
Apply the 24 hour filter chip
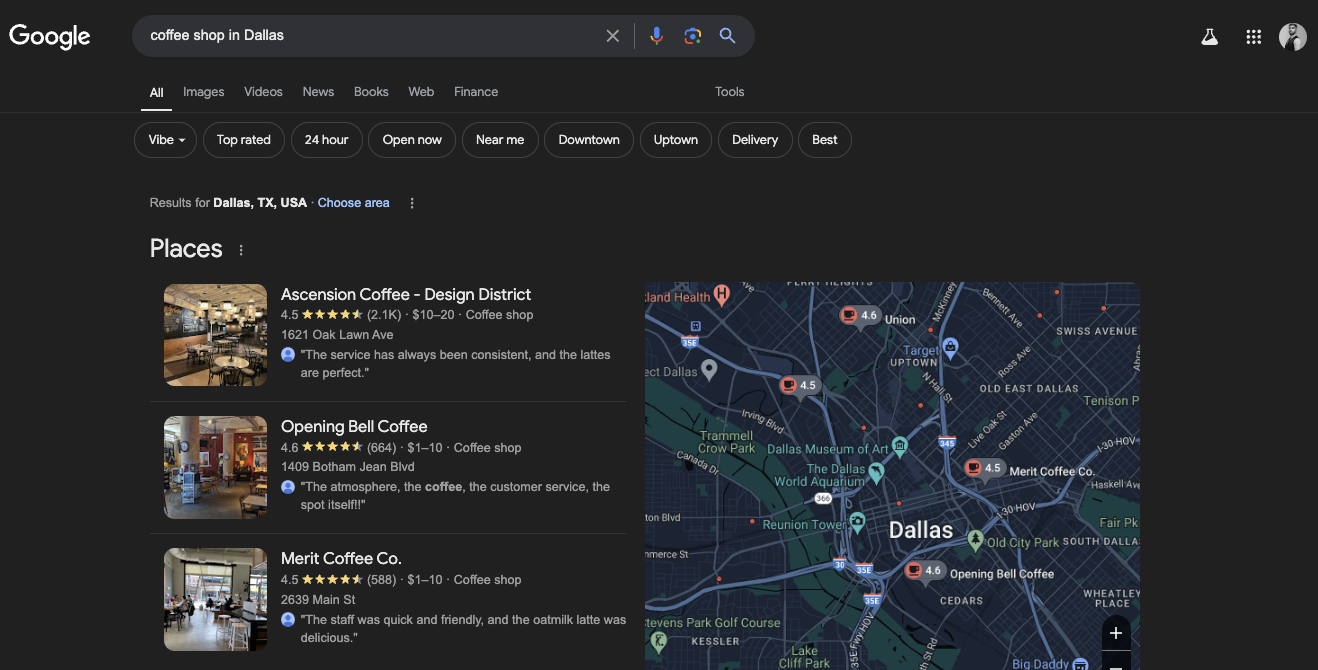point(327,140)
